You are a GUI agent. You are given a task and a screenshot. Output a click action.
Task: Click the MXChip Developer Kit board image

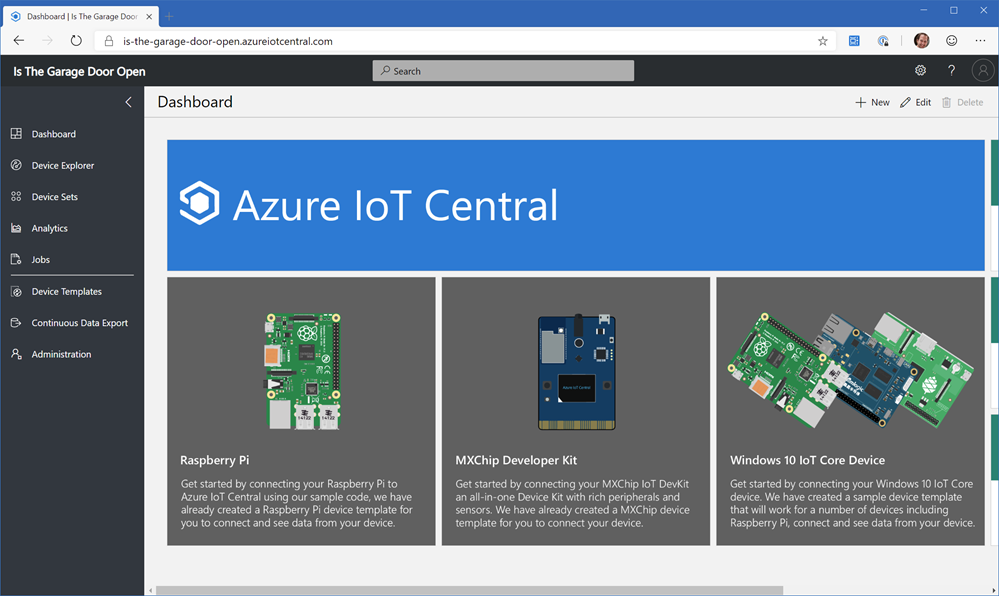(x=577, y=372)
